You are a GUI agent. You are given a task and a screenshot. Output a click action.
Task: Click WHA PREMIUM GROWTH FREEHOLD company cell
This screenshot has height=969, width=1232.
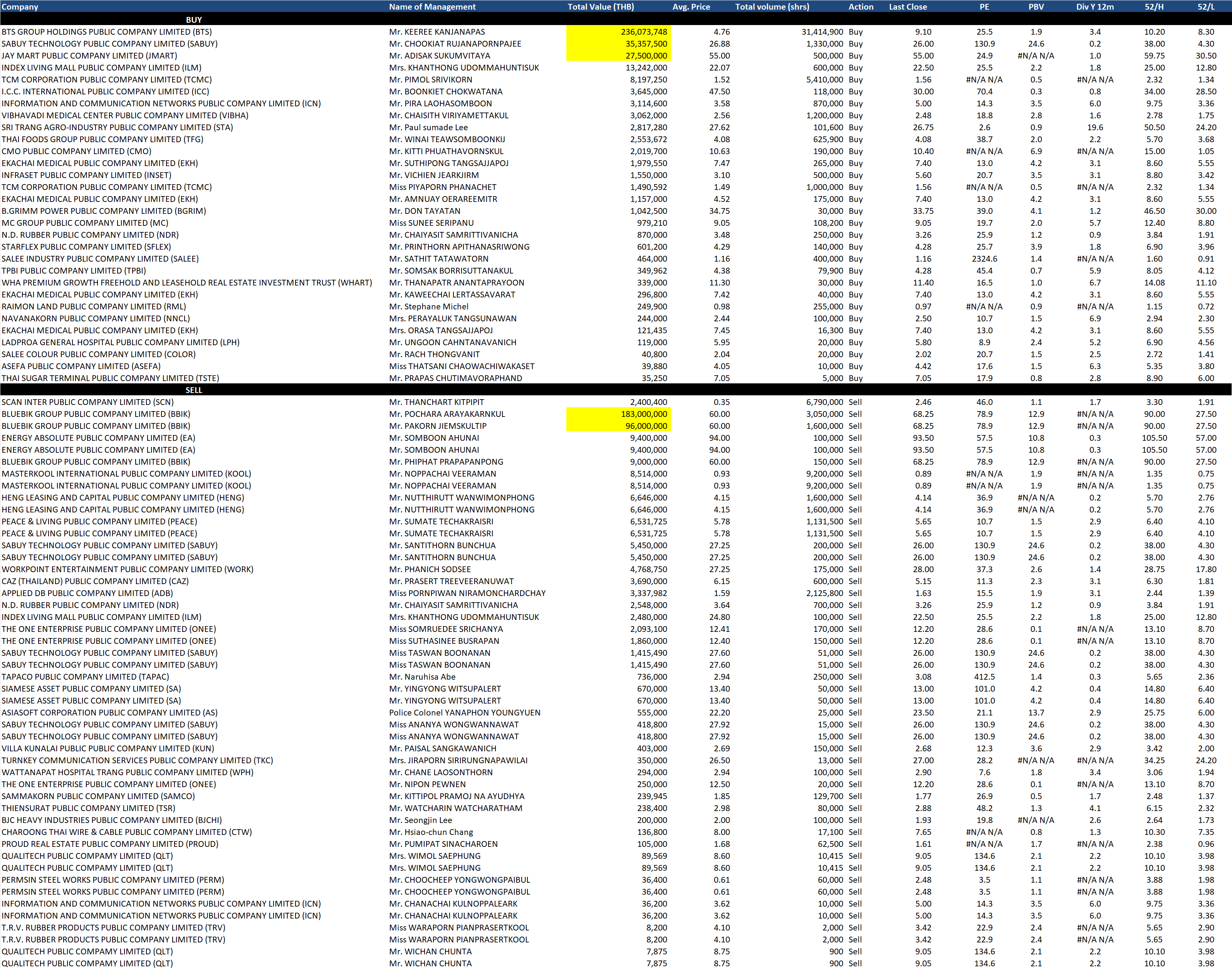(186, 282)
